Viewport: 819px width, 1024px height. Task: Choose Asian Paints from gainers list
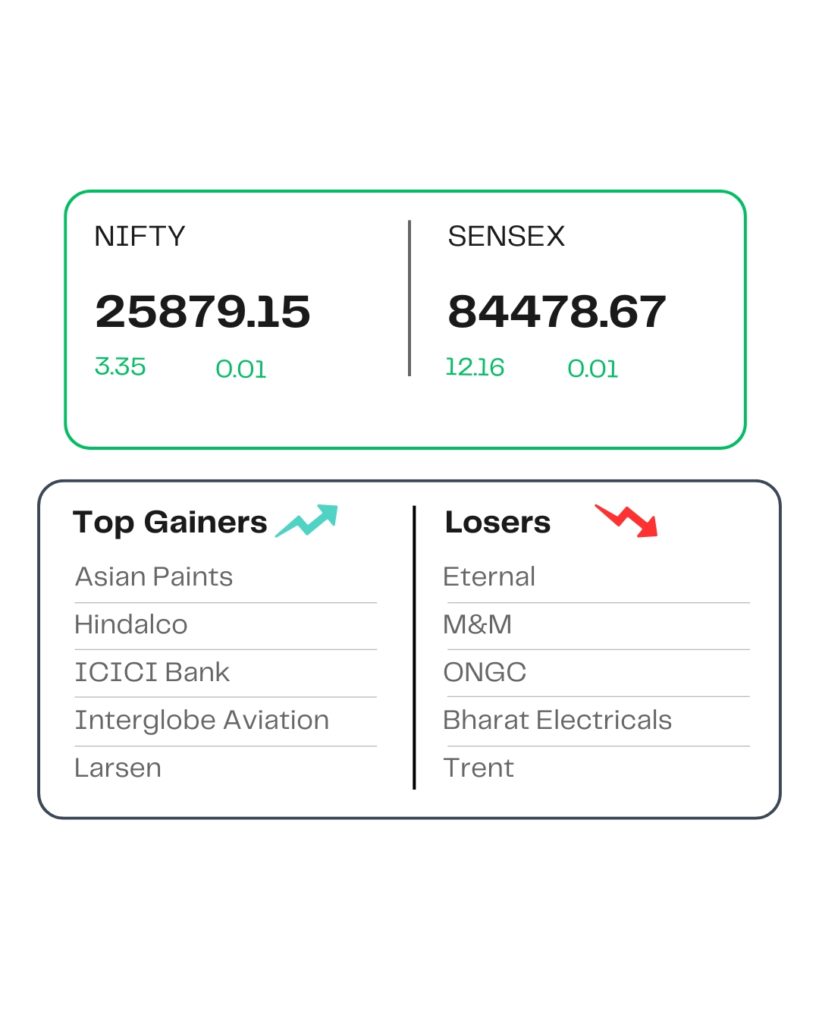[154, 577]
